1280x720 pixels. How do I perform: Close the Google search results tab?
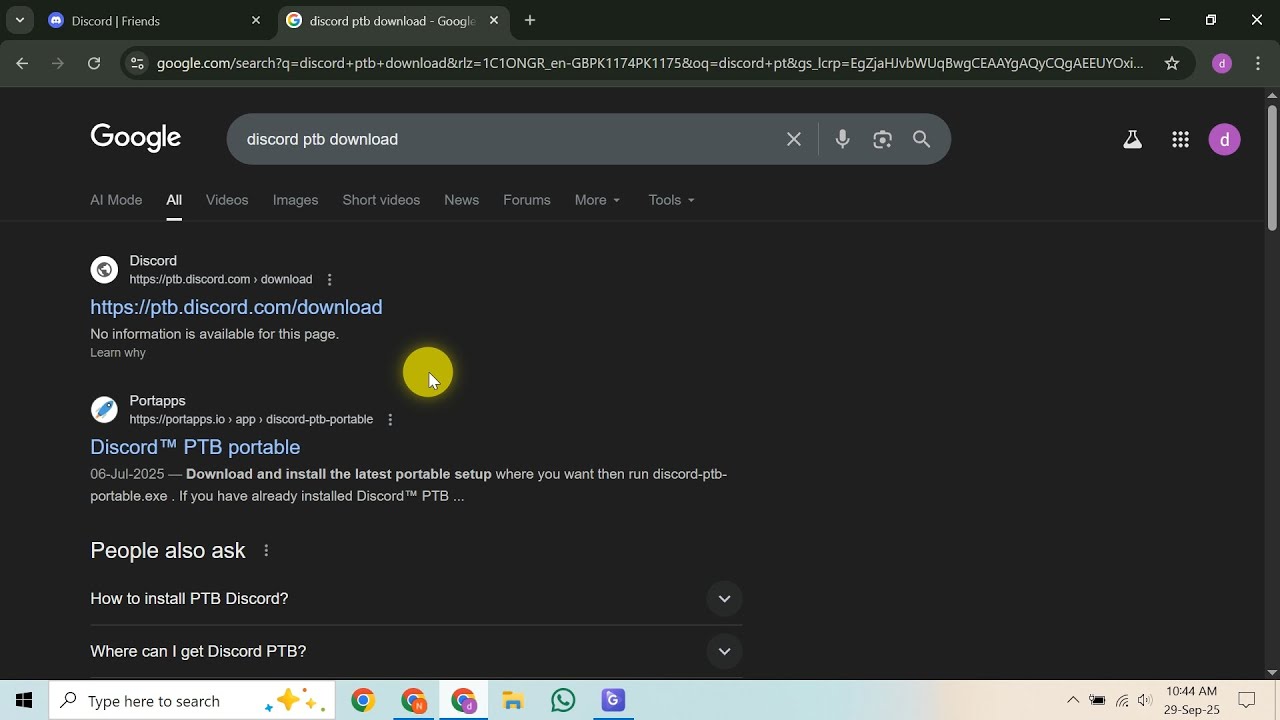pyautogui.click(x=494, y=20)
